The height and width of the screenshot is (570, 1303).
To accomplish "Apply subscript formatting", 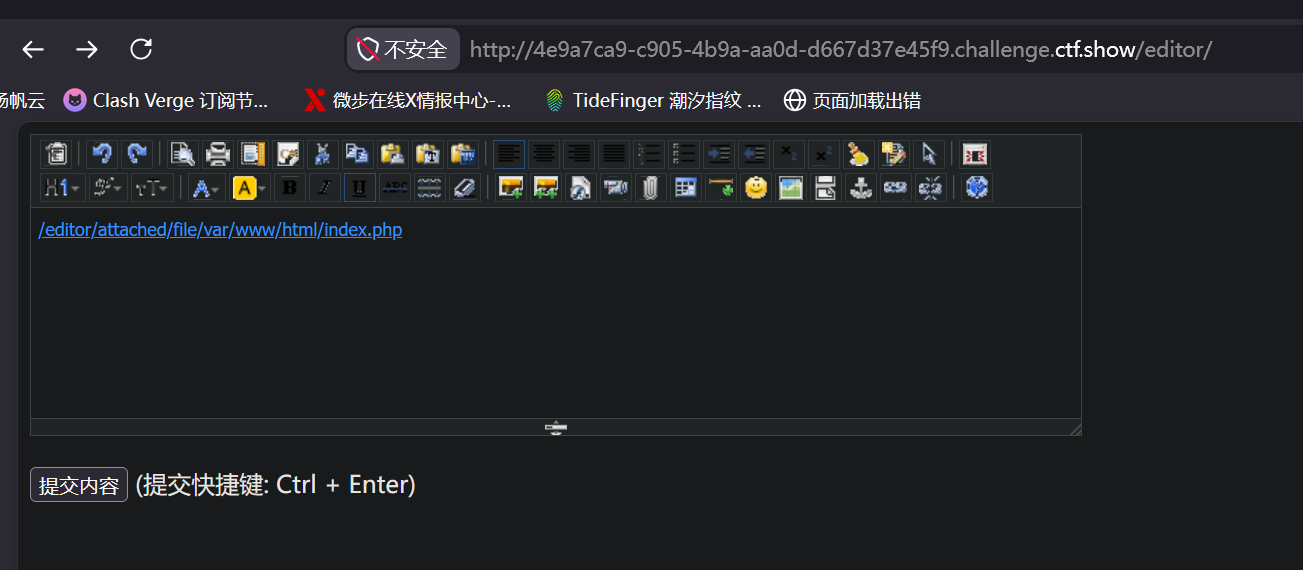I will 788,154.
